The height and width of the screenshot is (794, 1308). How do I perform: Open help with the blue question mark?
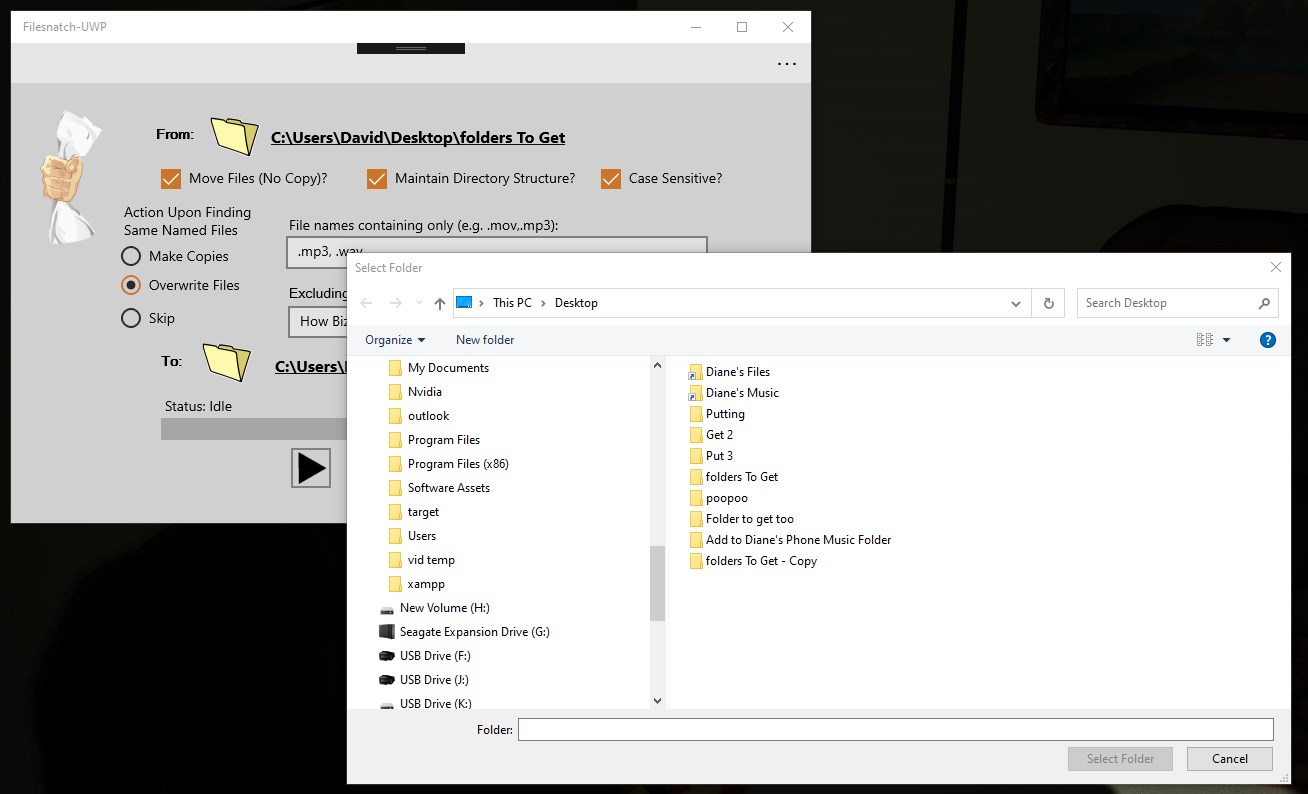tap(1268, 340)
